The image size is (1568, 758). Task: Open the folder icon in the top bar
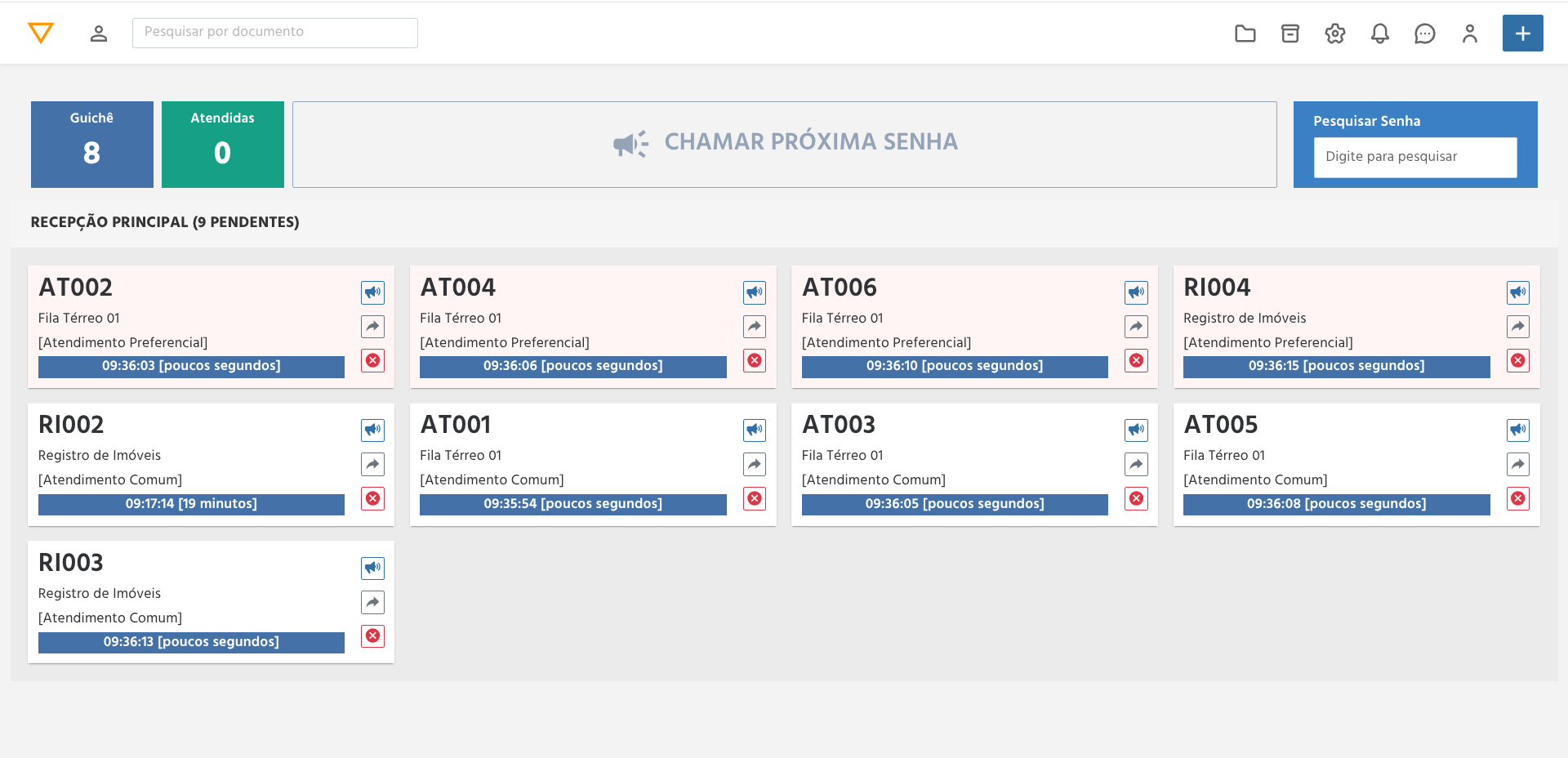click(1245, 33)
